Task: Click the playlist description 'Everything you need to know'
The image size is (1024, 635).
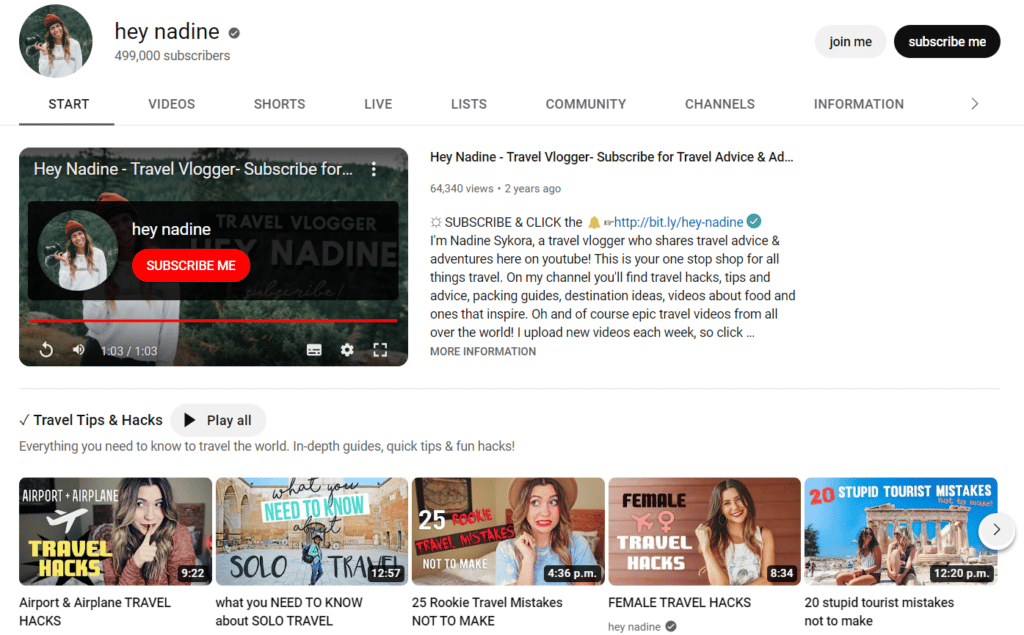Action: [266, 446]
